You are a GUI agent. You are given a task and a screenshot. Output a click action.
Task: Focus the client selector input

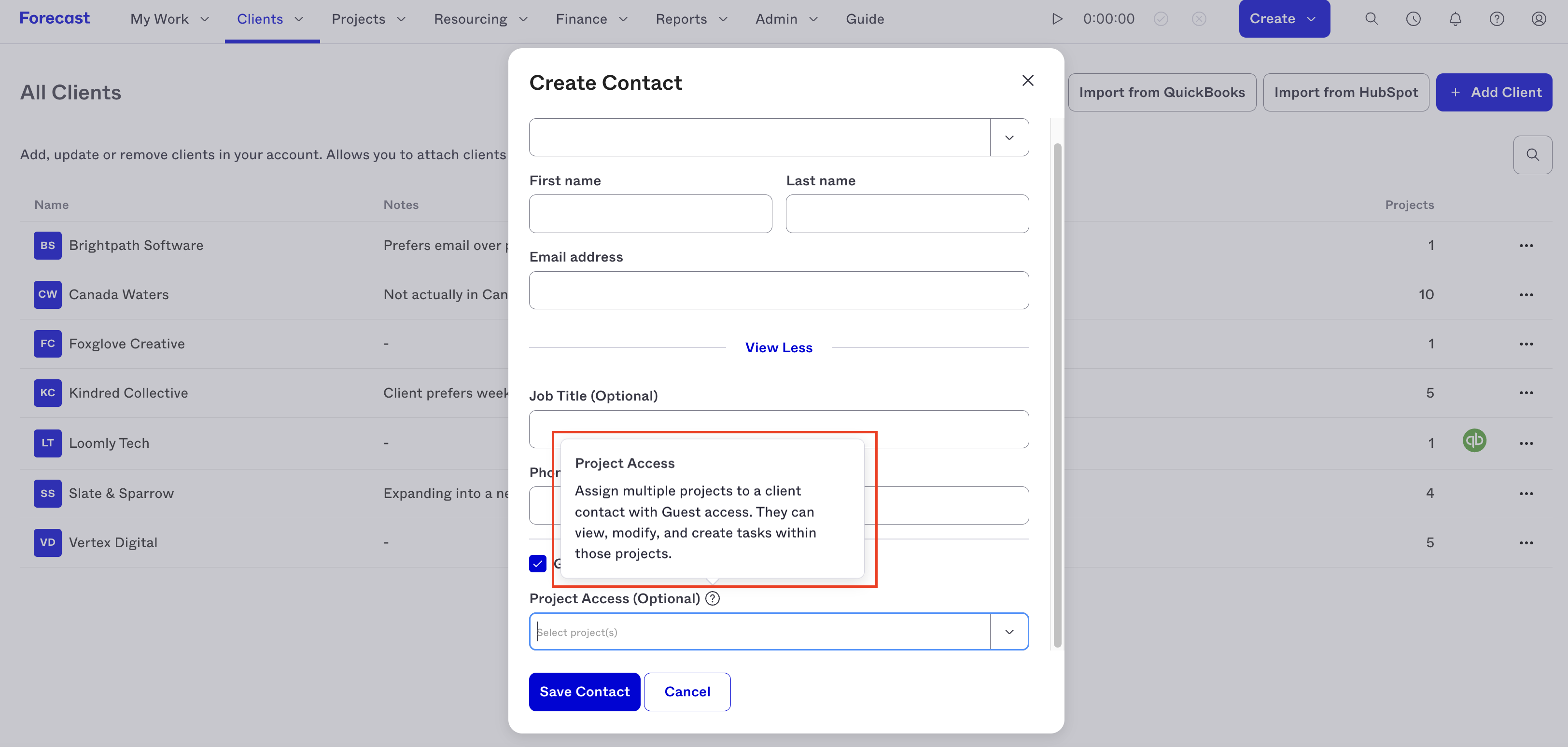tap(759, 138)
